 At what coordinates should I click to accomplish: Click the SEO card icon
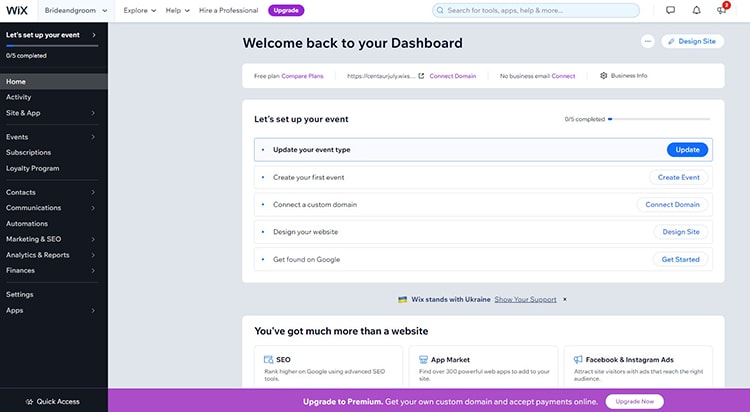point(268,359)
